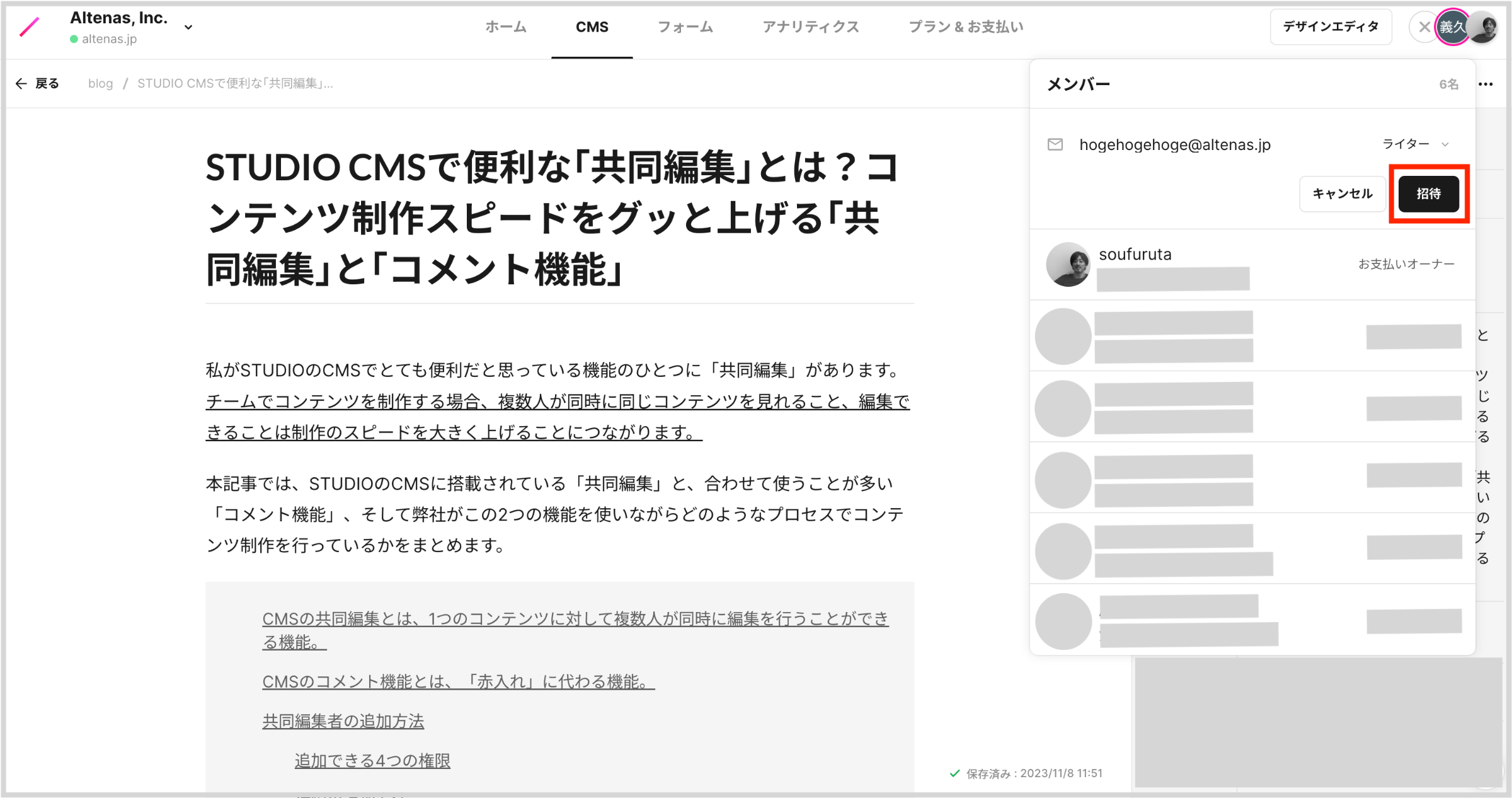The width and height of the screenshot is (1512, 798).
Task: Click the お支払いオーナー role label
Action: (1406, 264)
